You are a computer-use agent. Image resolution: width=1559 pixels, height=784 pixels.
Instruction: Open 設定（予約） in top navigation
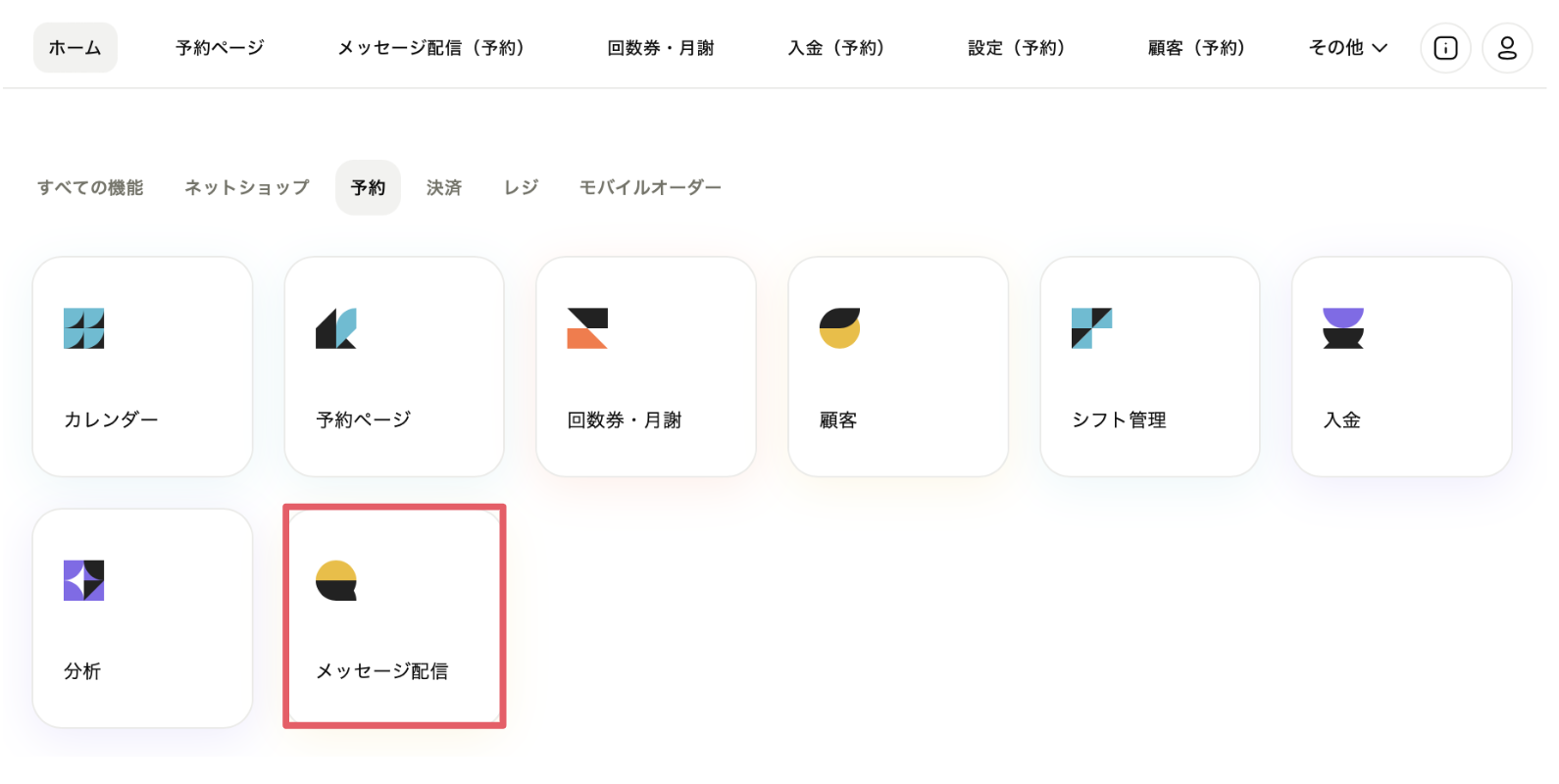(x=1016, y=48)
